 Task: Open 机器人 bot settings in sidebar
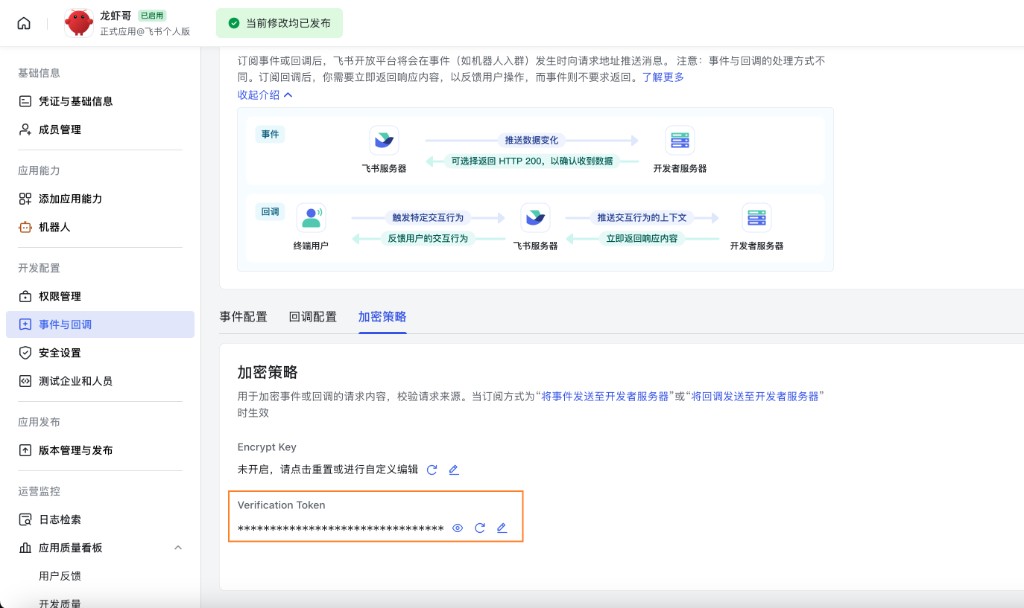click(x=55, y=228)
